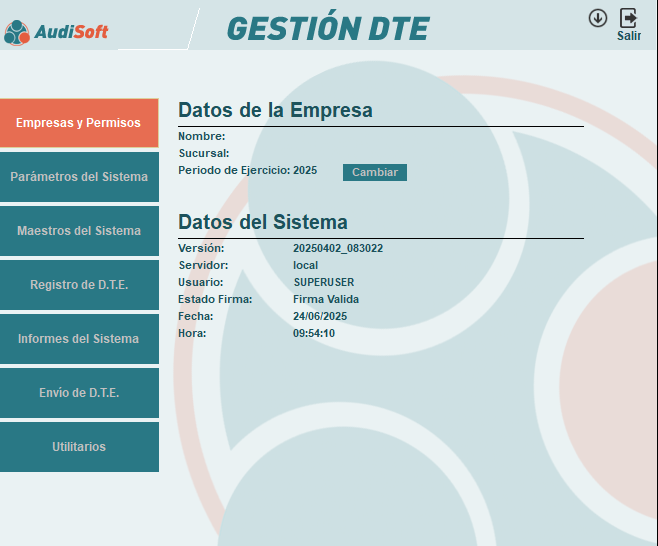Click the time value 09:54:10
This screenshot has height=546, width=658.
(314, 333)
